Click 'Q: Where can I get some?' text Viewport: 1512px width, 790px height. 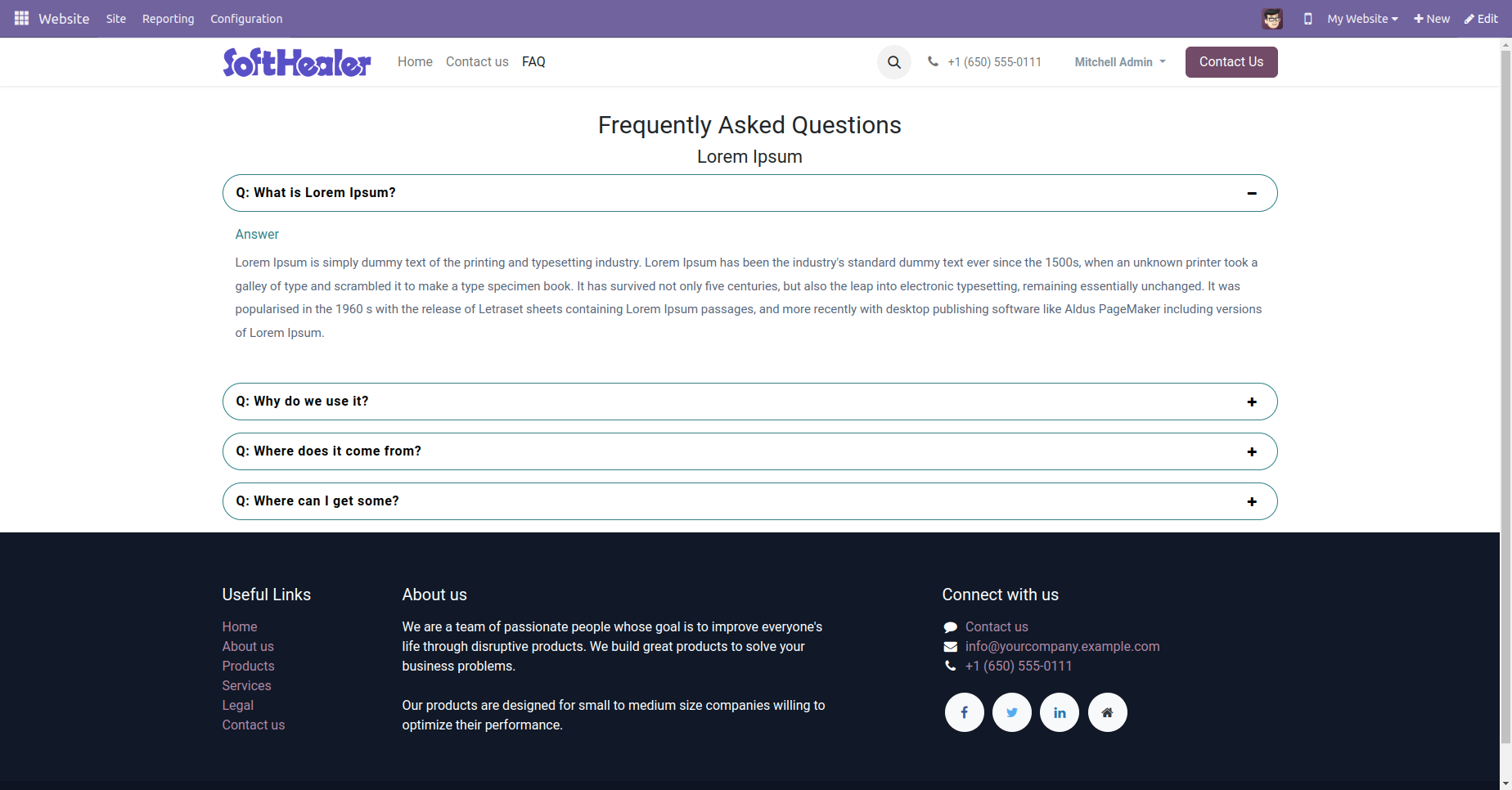(x=317, y=501)
